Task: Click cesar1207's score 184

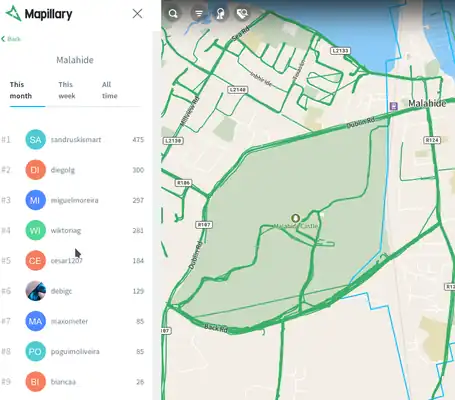Action: pos(138,261)
